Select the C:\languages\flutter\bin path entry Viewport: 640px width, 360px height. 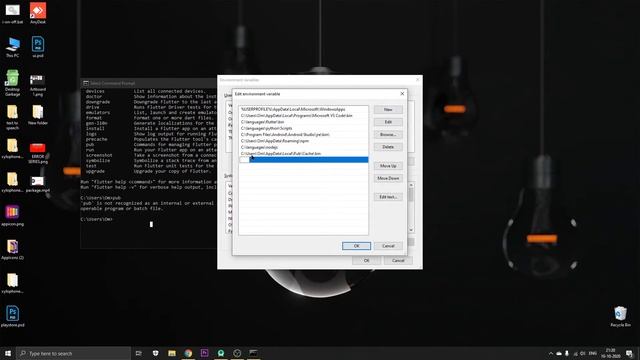(303, 122)
